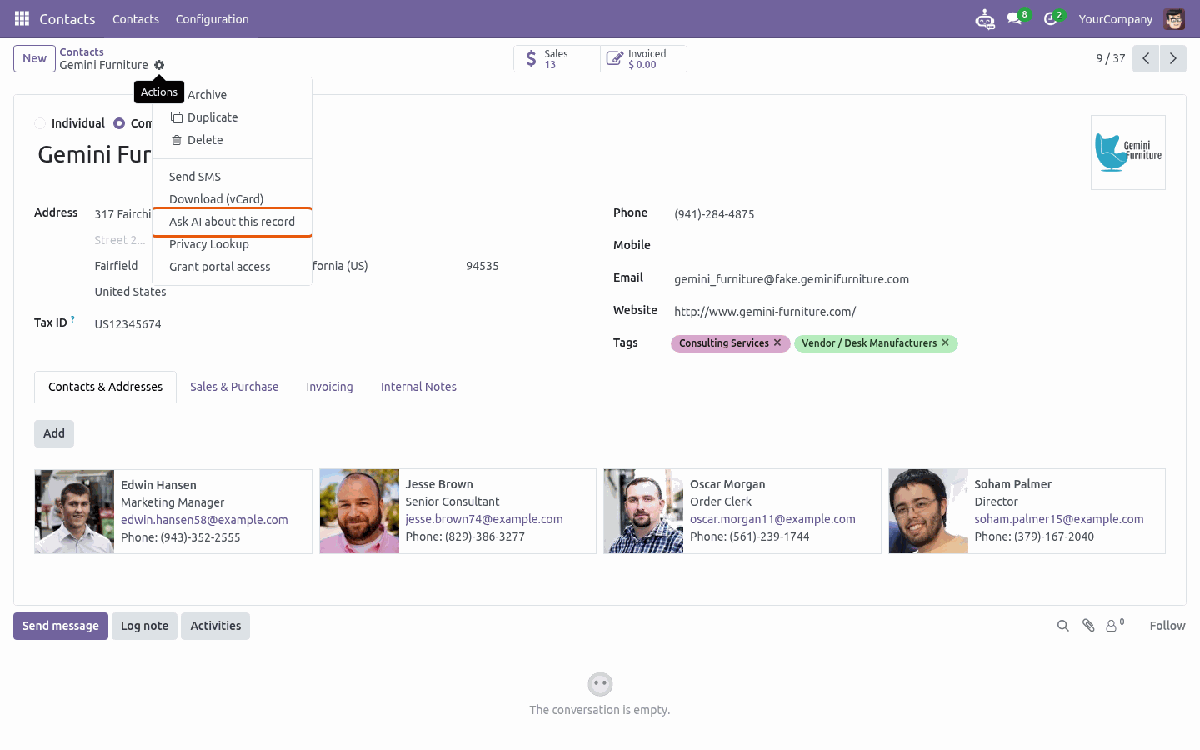Click Jesse Brown's email address
1200x750 pixels.
pos(484,519)
